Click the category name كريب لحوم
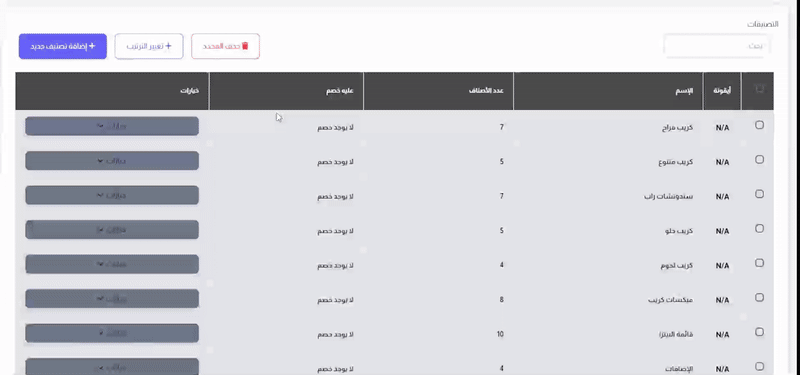The height and width of the screenshot is (375, 800). coord(677,265)
